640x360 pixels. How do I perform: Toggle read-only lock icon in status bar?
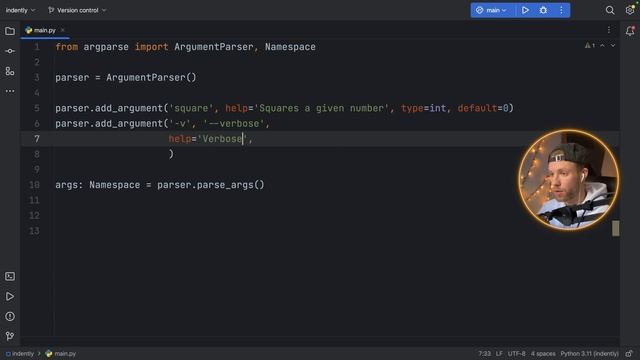coord(629,353)
